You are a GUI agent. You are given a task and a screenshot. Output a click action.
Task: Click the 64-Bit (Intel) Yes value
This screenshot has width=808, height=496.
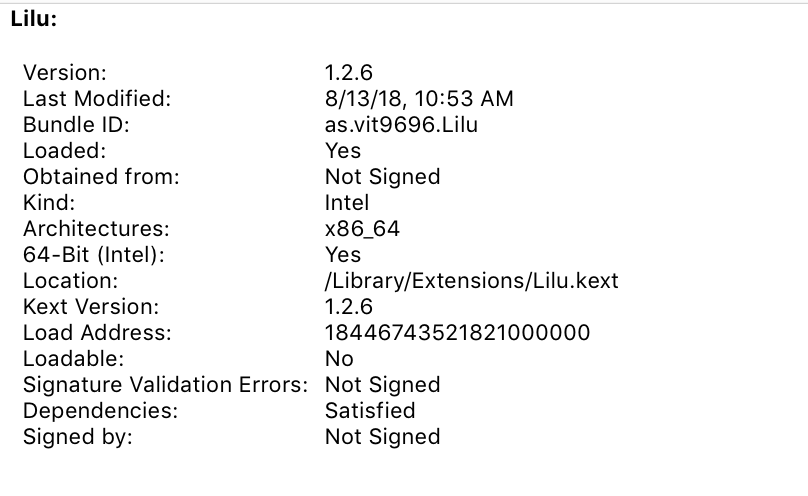[343, 254]
